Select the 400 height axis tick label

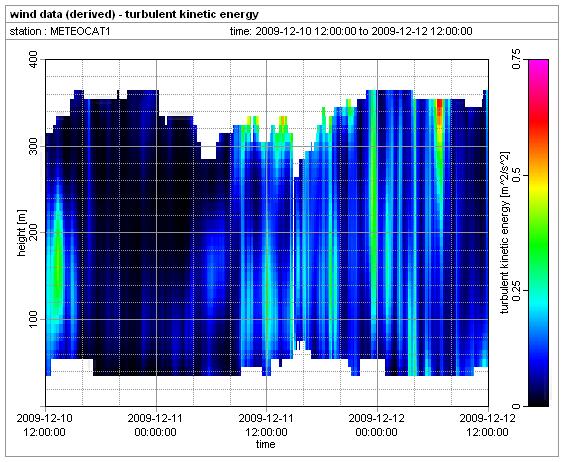pyautogui.click(x=33, y=60)
